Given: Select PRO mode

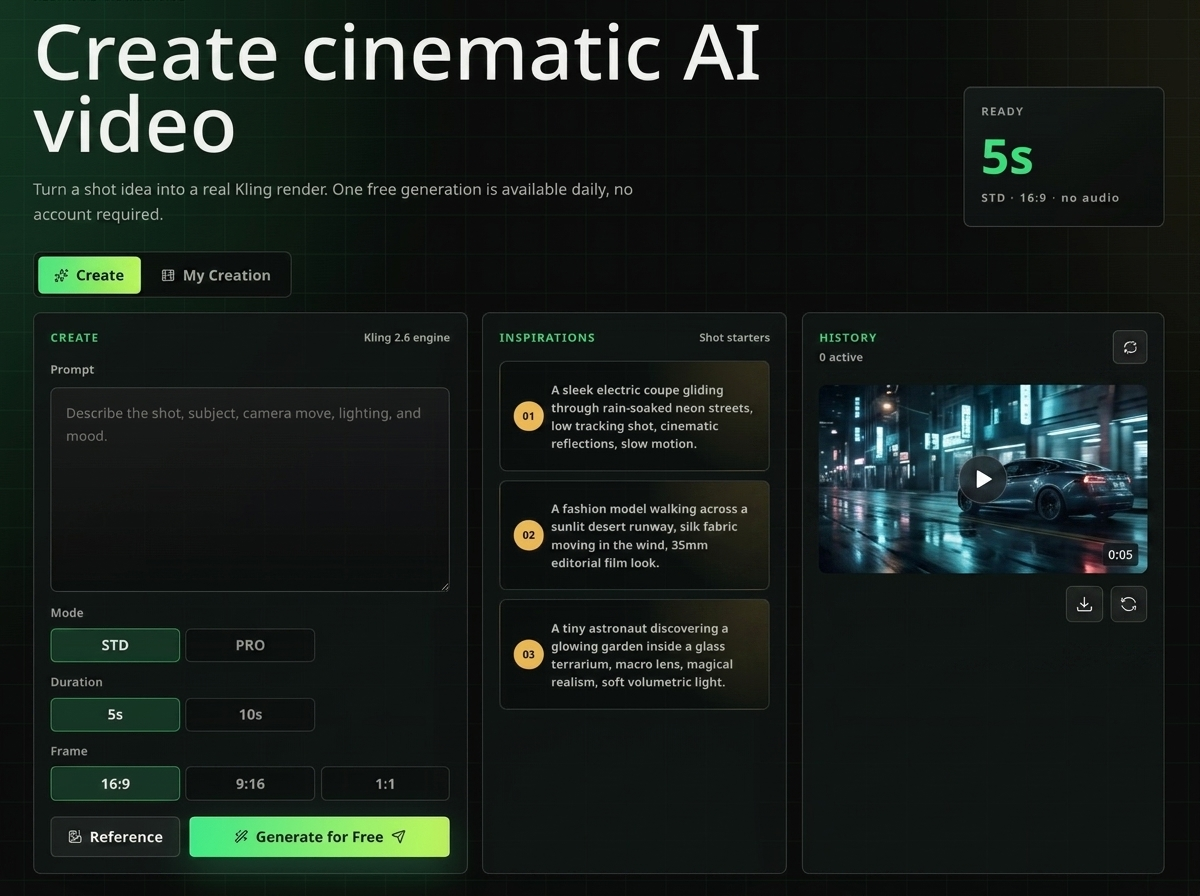Looking at the screenshot, I should (250, 645).
